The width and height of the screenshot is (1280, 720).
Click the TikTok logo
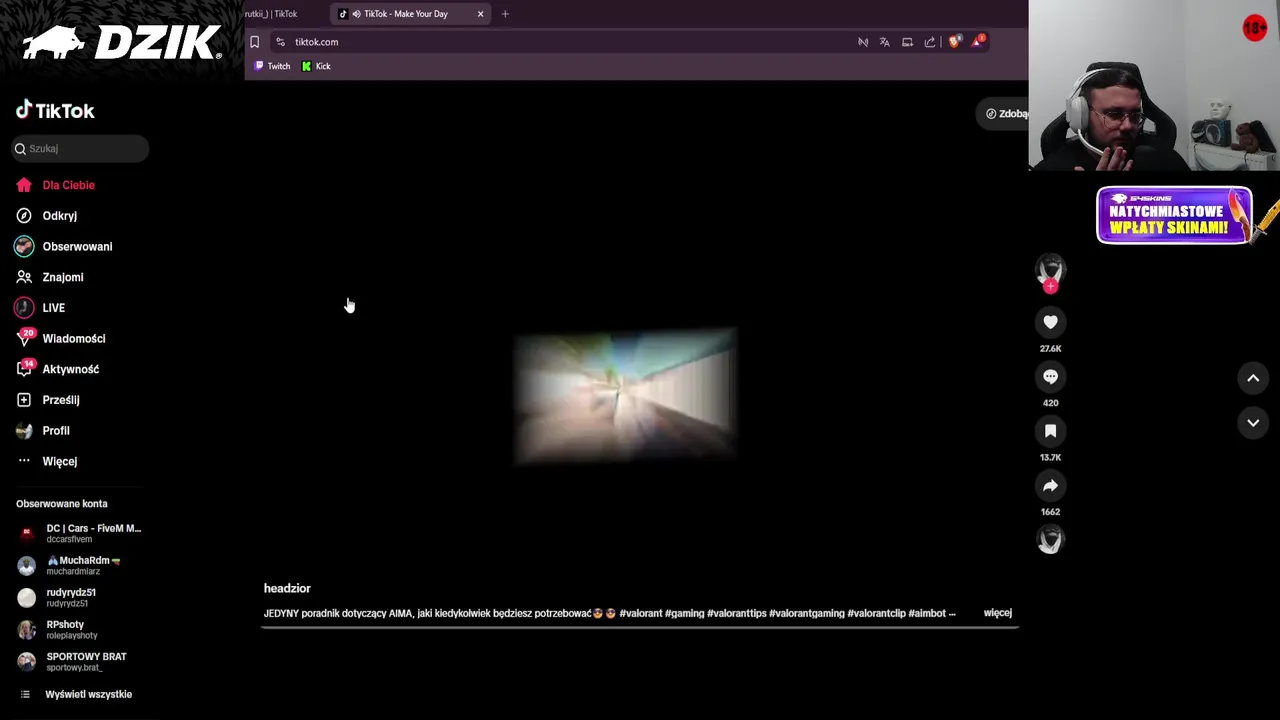click(55, 110)
